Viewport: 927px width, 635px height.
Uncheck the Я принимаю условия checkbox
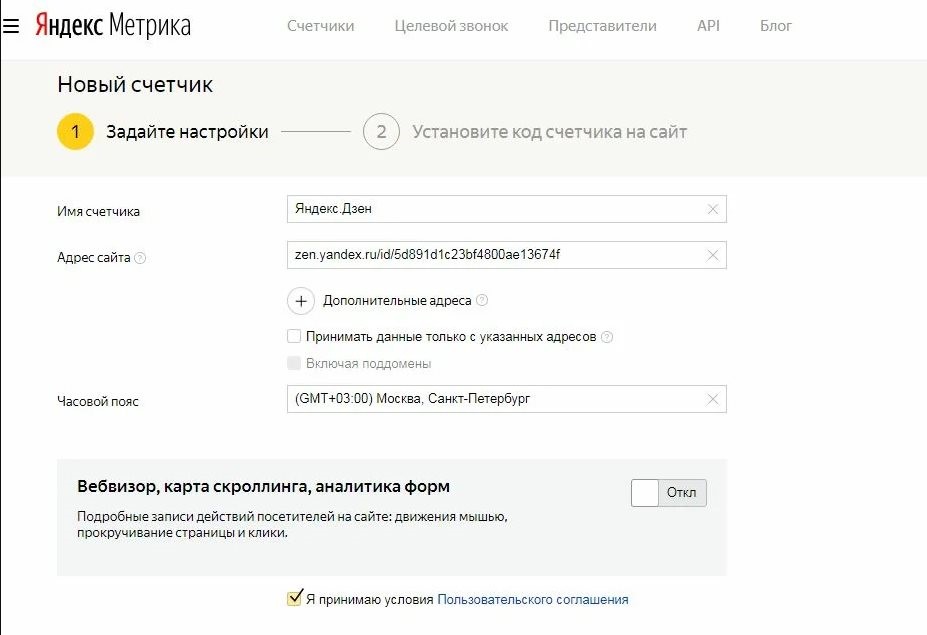click(x=294, y=599)
